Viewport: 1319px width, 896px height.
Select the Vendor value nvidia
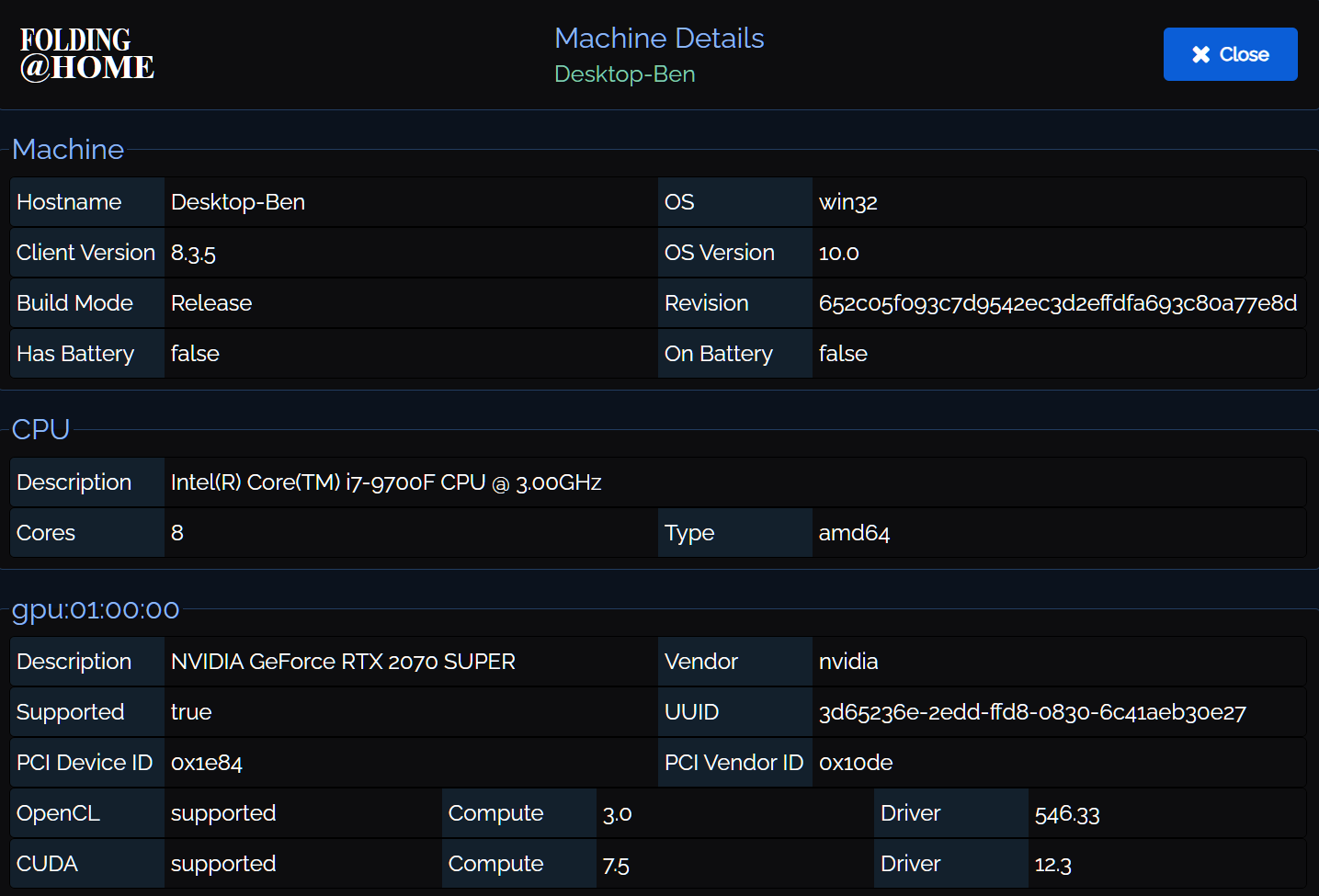pos(848,662)
